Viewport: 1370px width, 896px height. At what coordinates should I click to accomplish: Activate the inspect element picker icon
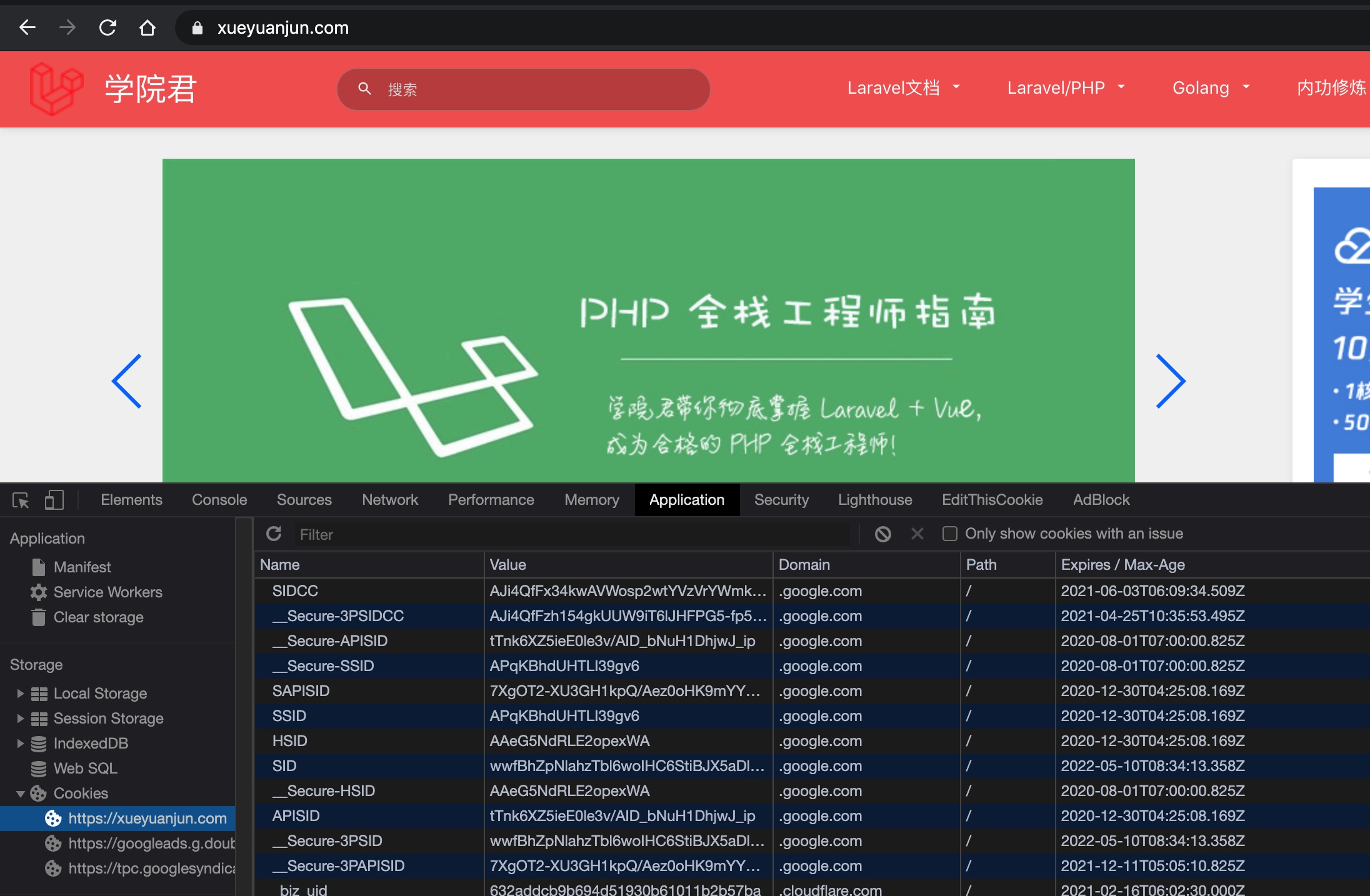(21, 500)
